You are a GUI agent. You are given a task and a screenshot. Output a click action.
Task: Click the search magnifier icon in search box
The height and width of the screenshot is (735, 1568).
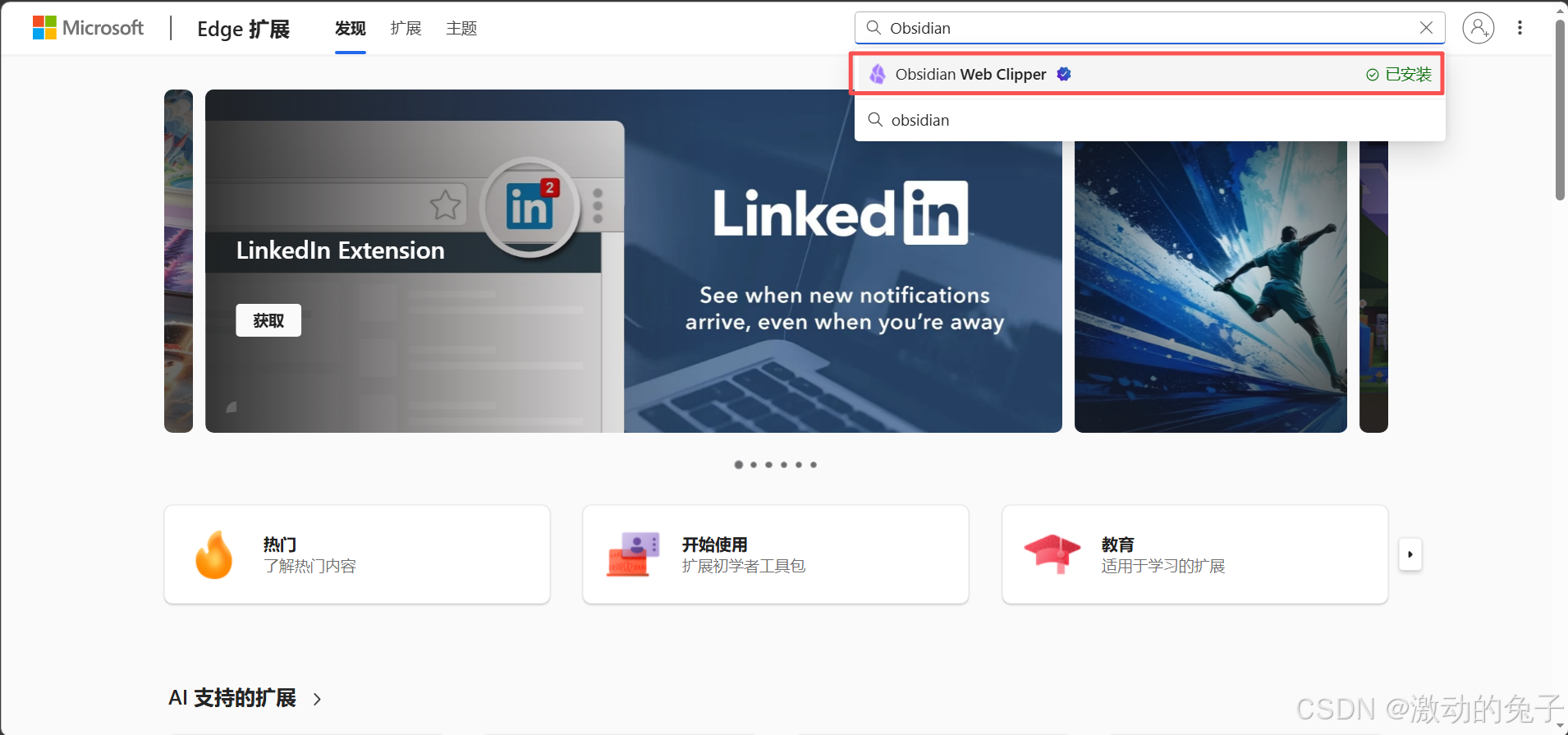(873, 28)
